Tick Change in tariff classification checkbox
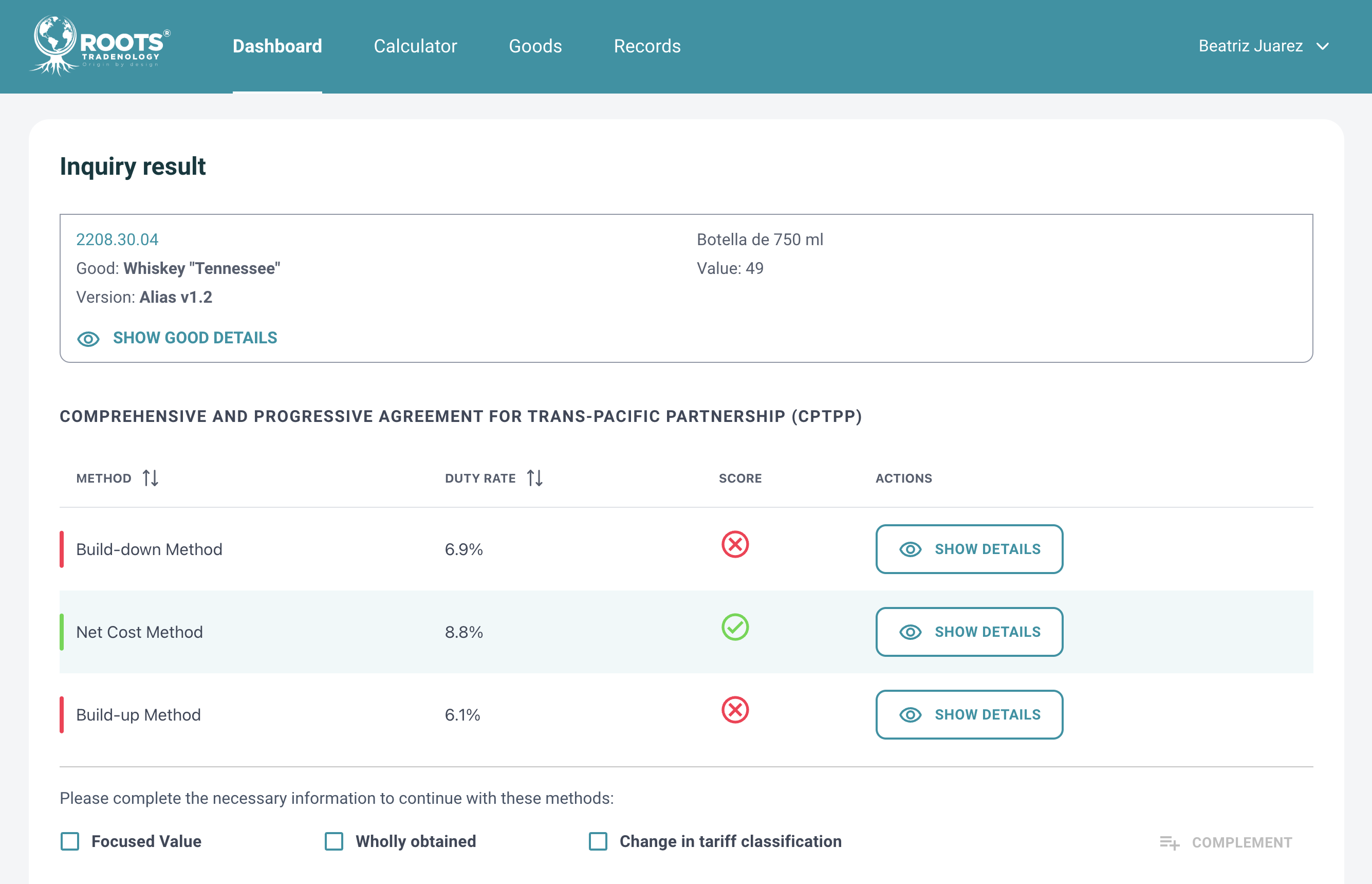1372x884 pixels. click(598, 841)
